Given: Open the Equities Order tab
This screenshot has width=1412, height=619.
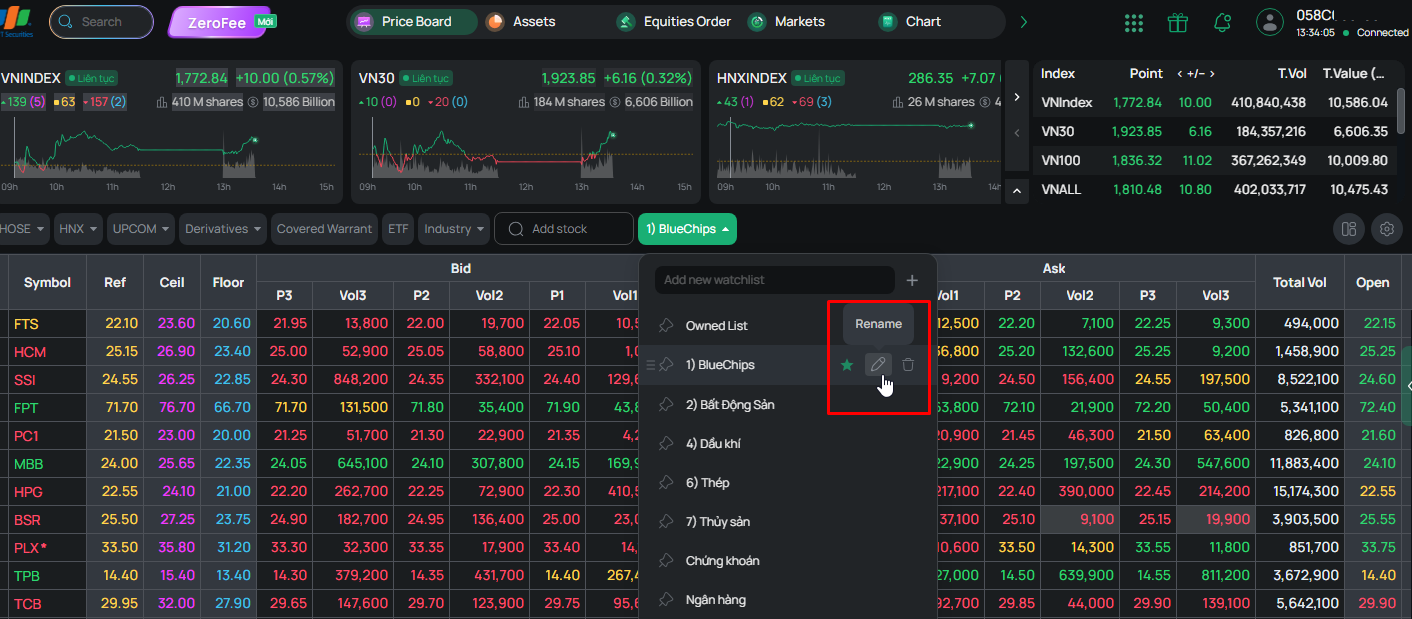Looking at the screenshot, I should [x=674, y=21].
